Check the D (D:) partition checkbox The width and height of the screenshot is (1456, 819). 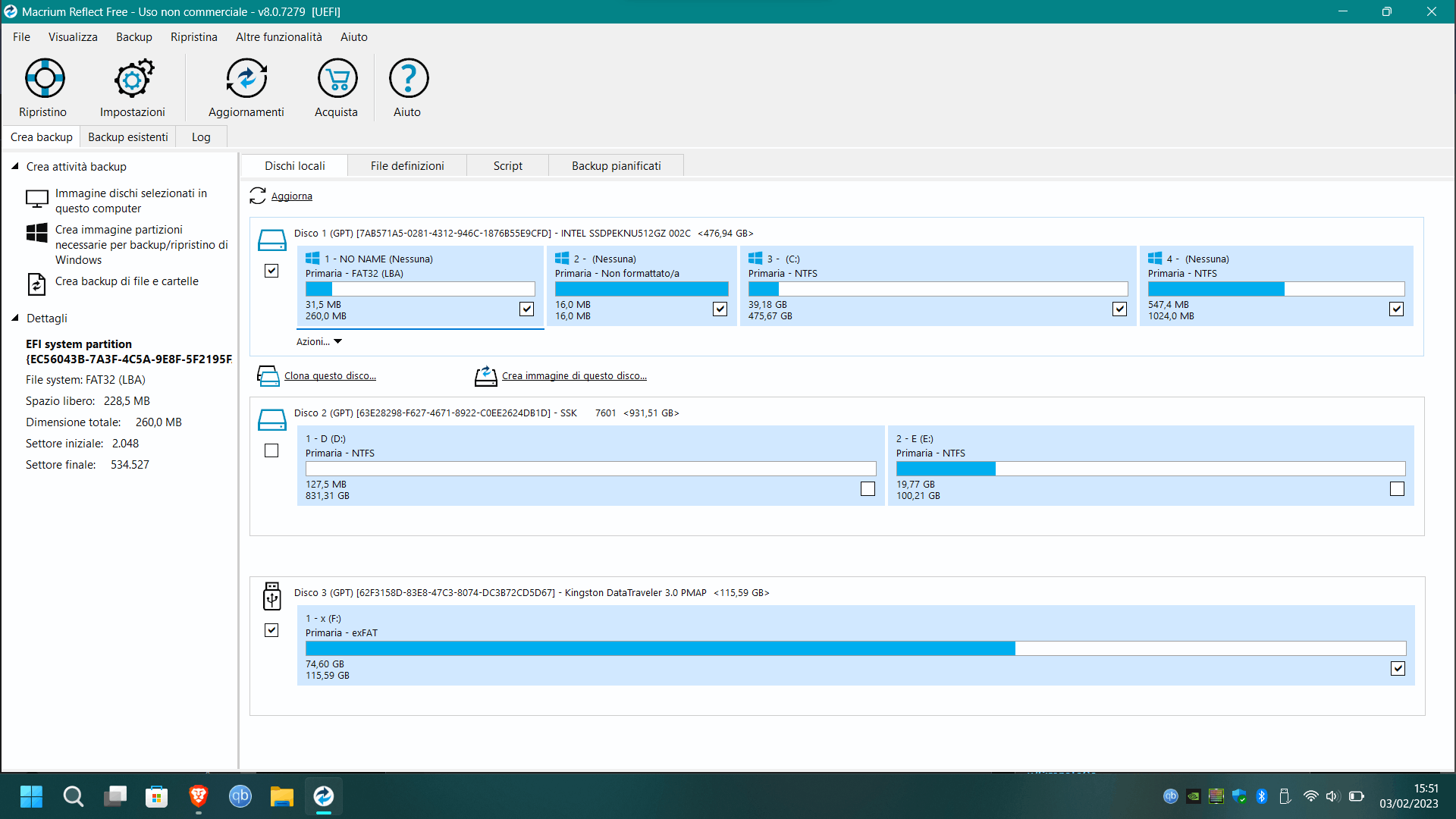868,489
